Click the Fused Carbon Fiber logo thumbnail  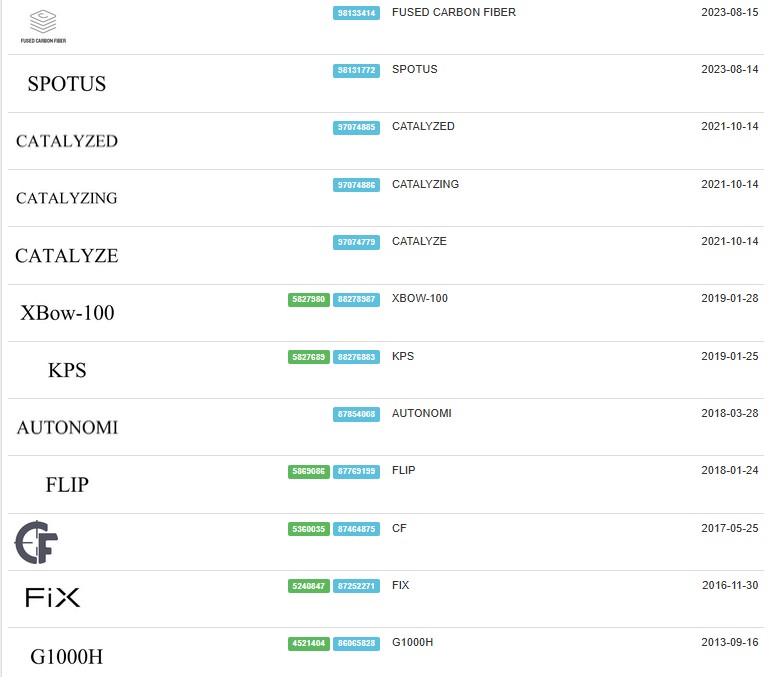(43, 27)
